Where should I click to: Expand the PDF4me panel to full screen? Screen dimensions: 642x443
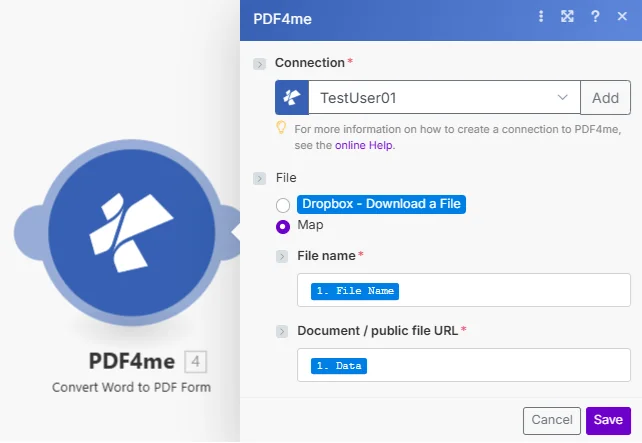pos(567,16)
